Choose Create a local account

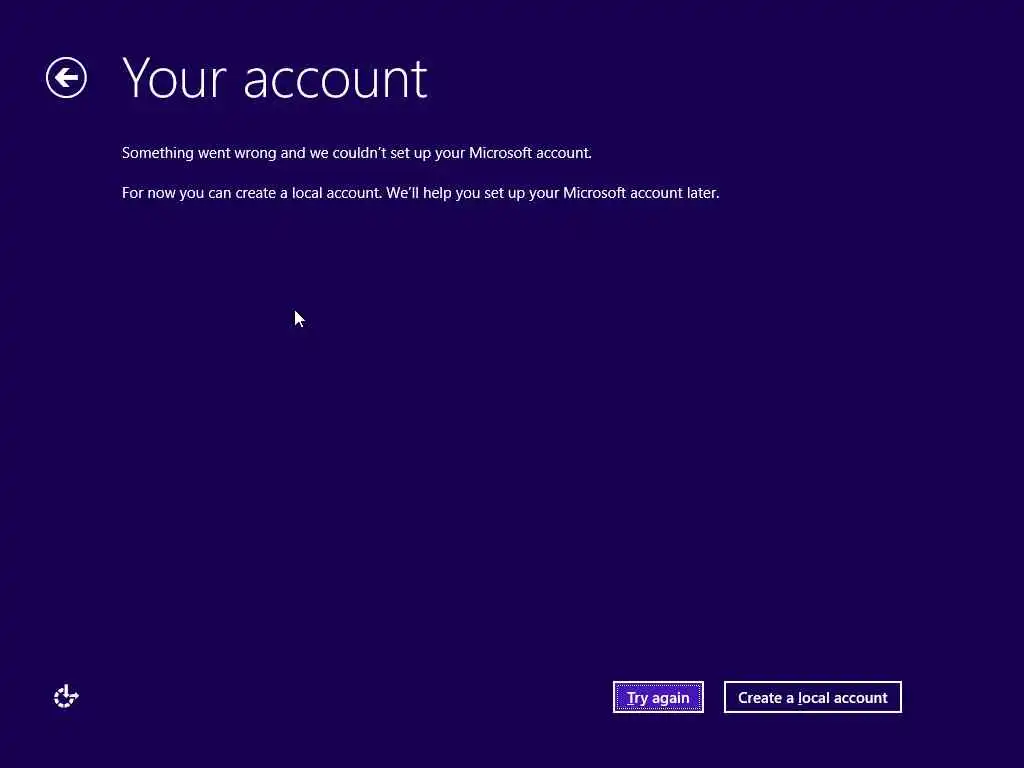click(x=812, y=697)
